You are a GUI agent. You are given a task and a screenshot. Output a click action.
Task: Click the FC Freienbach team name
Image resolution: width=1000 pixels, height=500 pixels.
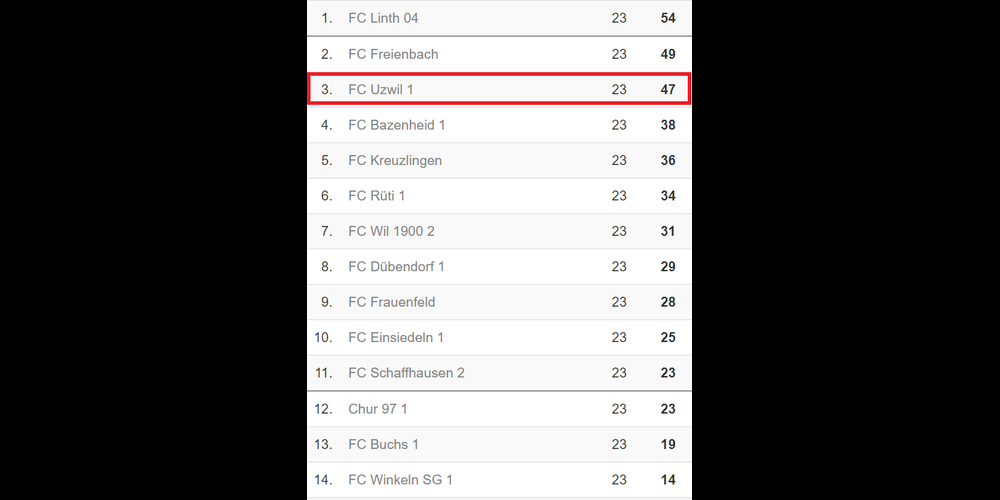tap(393, 54)
